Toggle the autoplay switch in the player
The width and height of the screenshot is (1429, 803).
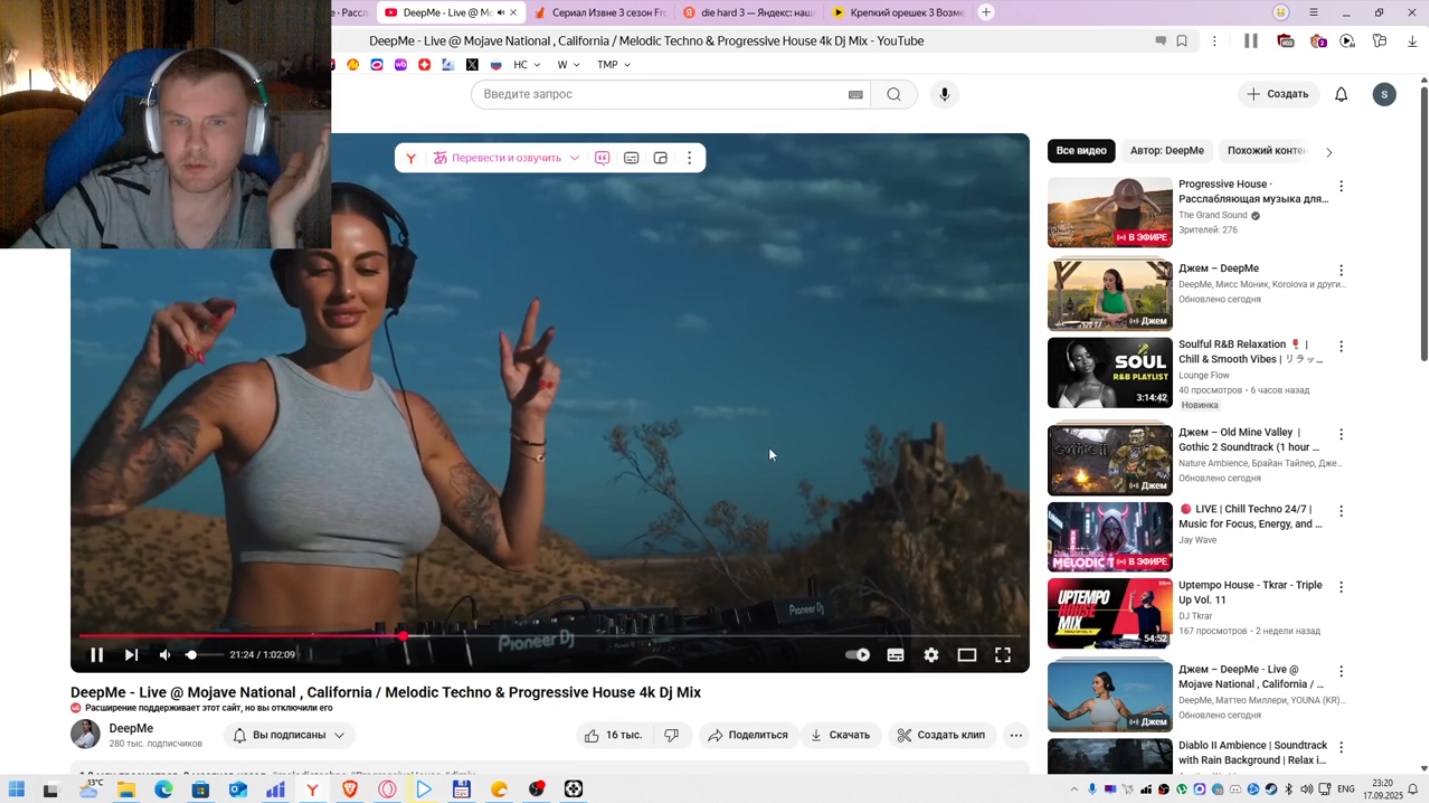(x=858, y=655)
